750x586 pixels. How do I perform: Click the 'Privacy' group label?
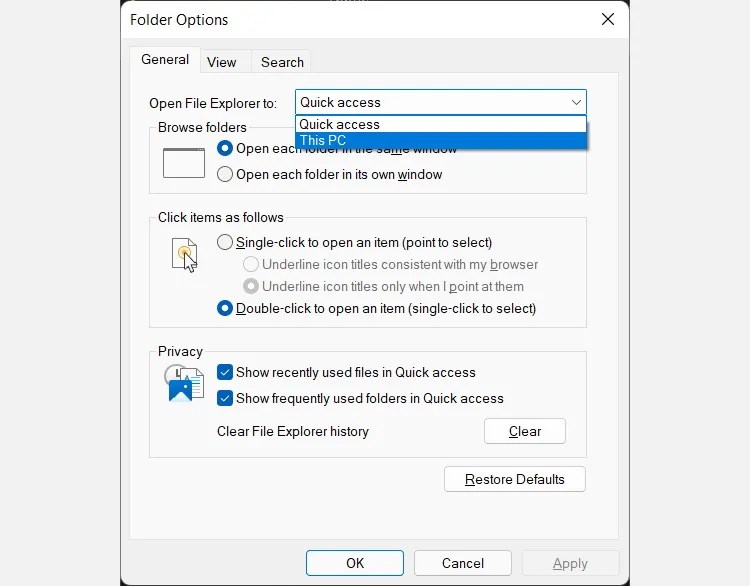tap(180, 351)
